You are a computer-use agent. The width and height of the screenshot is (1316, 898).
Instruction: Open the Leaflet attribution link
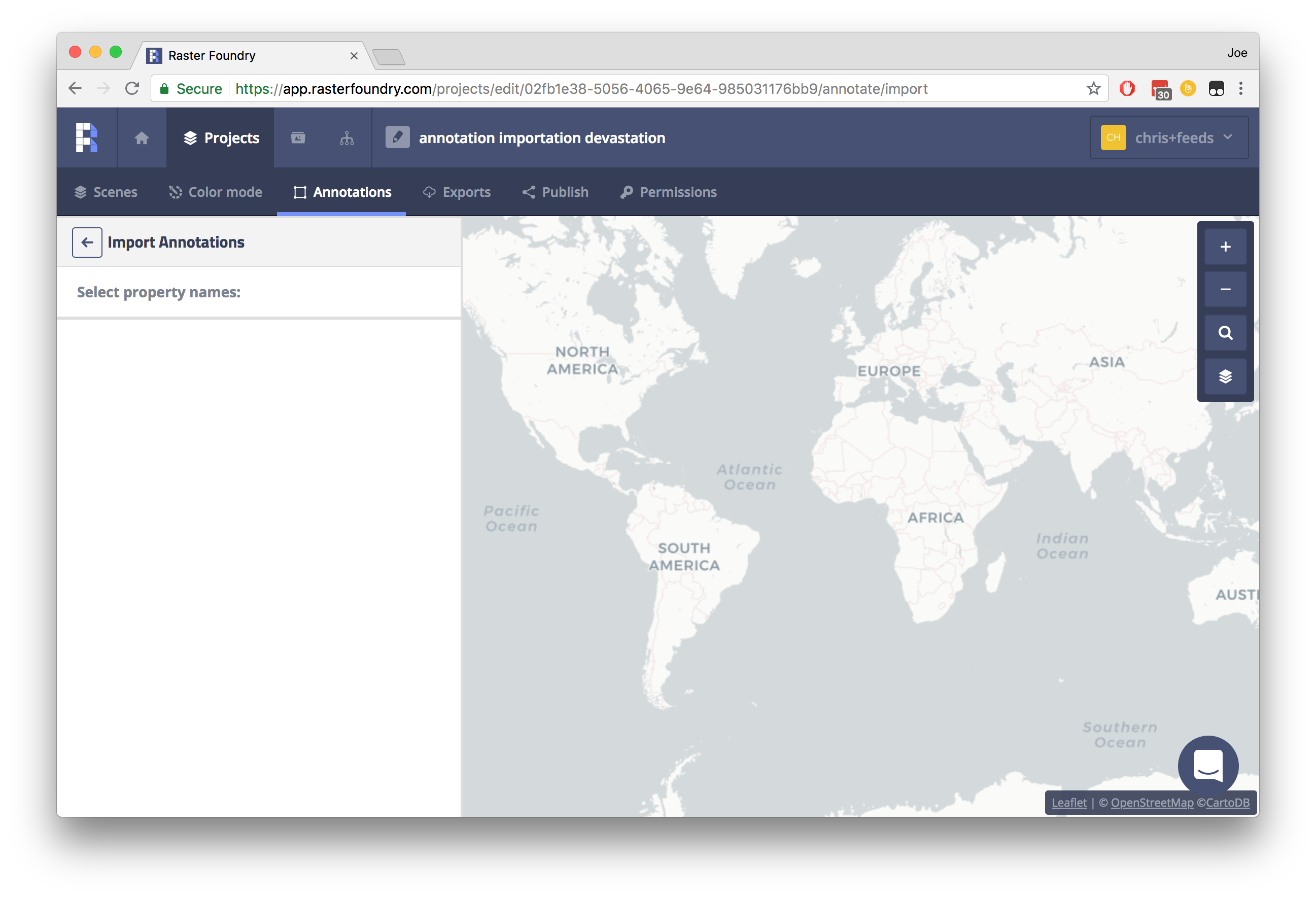(1069, 802)
